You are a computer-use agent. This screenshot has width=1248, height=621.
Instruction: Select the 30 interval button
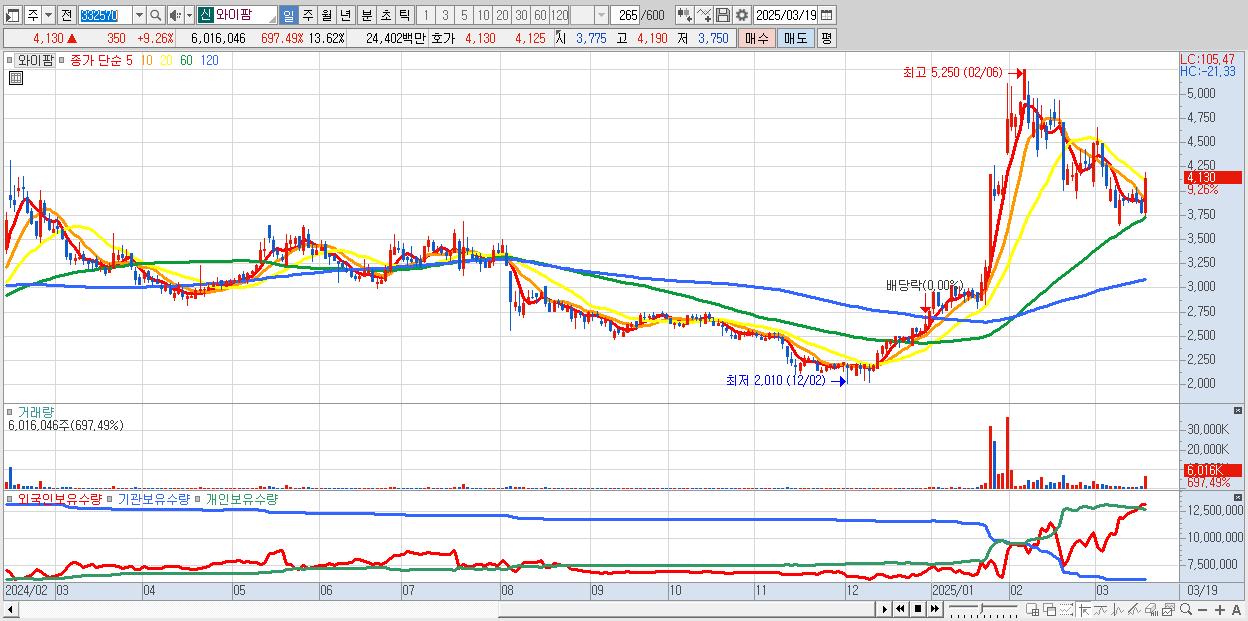(x=521, y=15)
